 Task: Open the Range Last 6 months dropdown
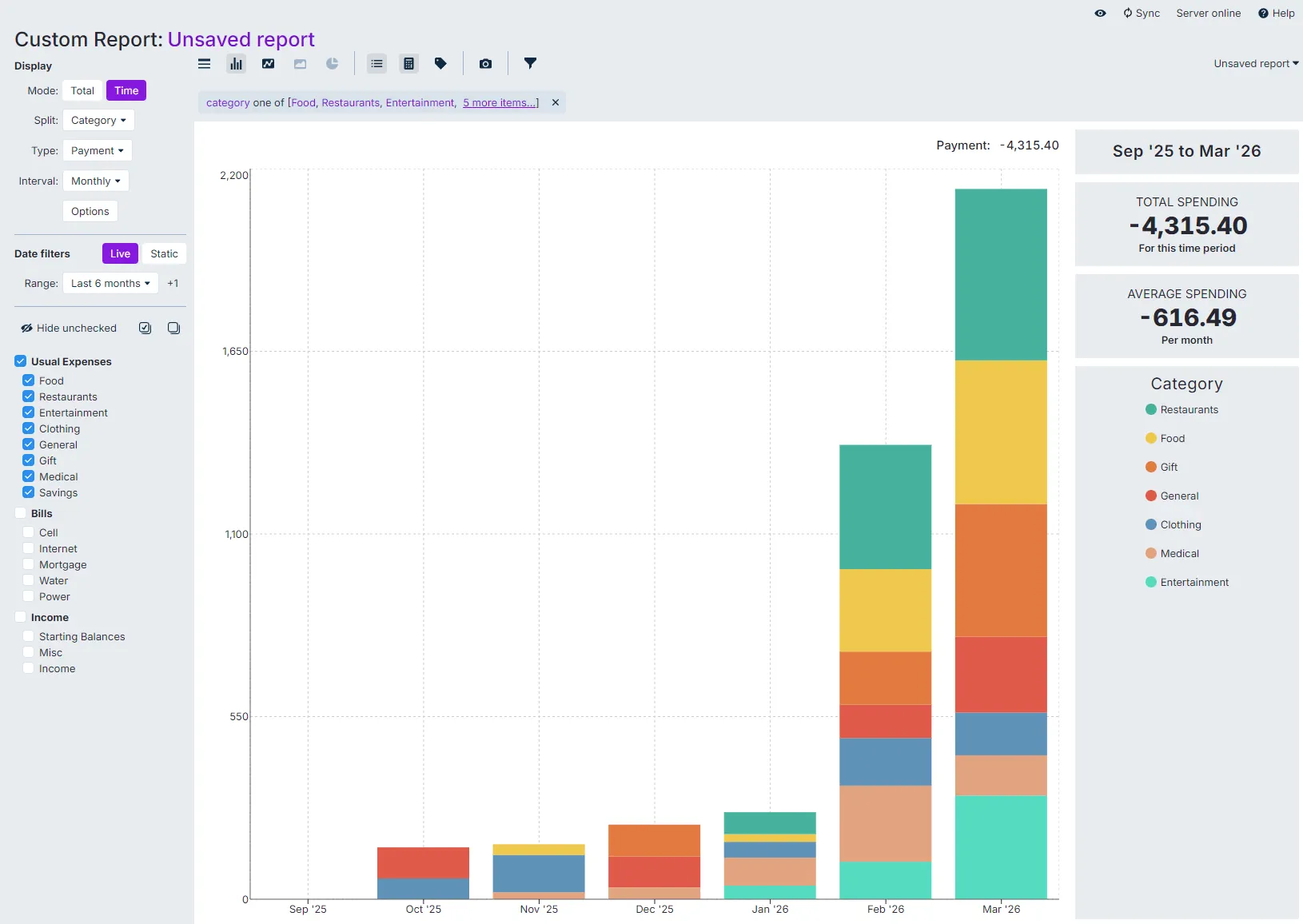point(110,284)
